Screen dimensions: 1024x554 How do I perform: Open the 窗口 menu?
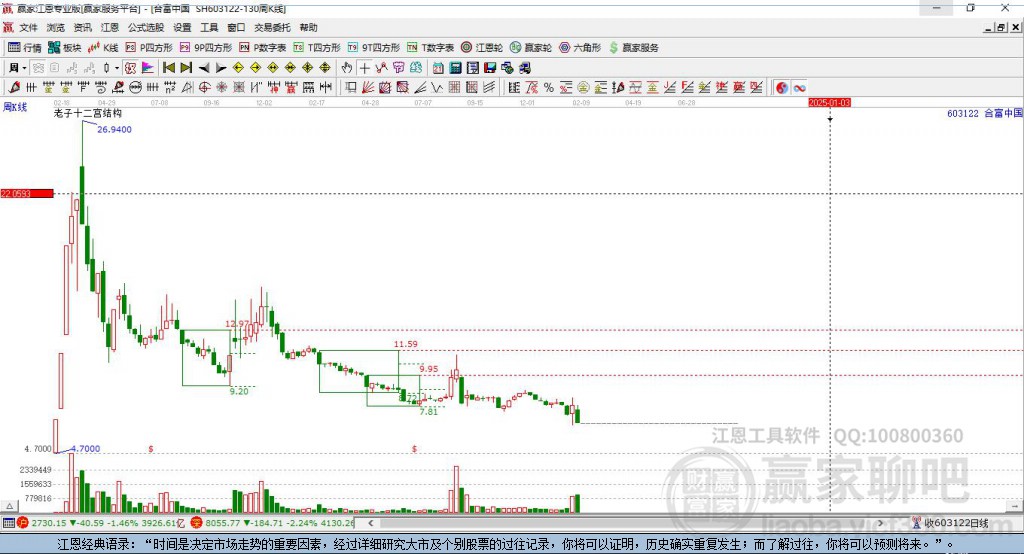coord(236,27)
